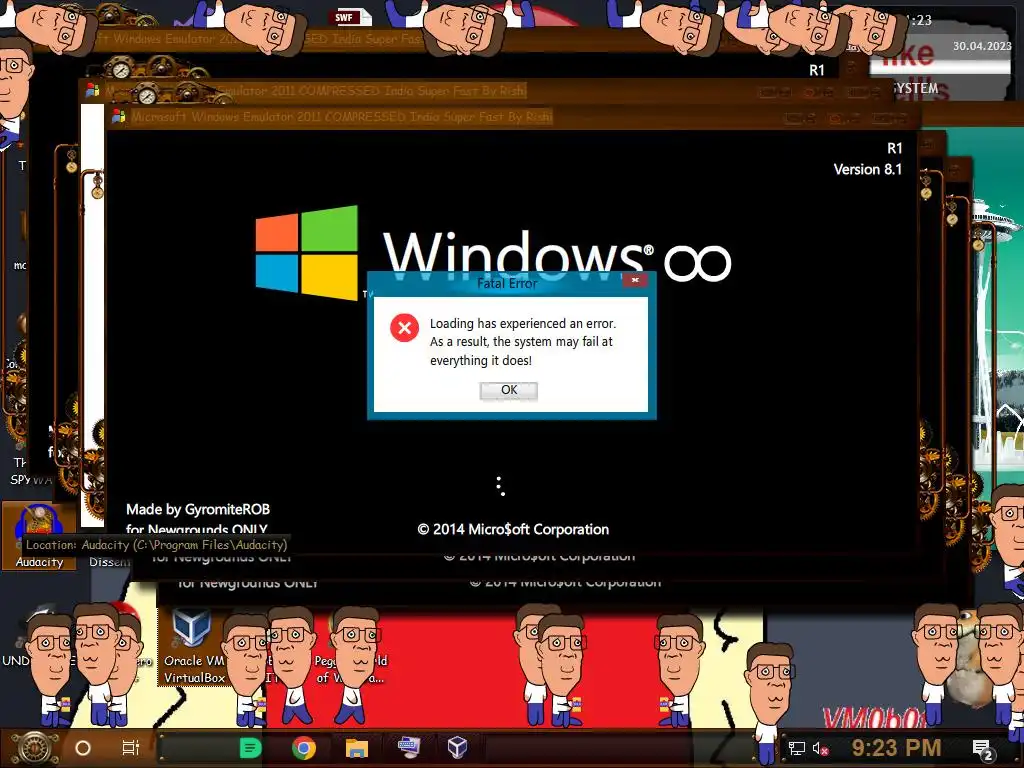Screen dimensions: 1024x768
Task: Click the infinity symbol after Windows
Action: pos(697,264)
